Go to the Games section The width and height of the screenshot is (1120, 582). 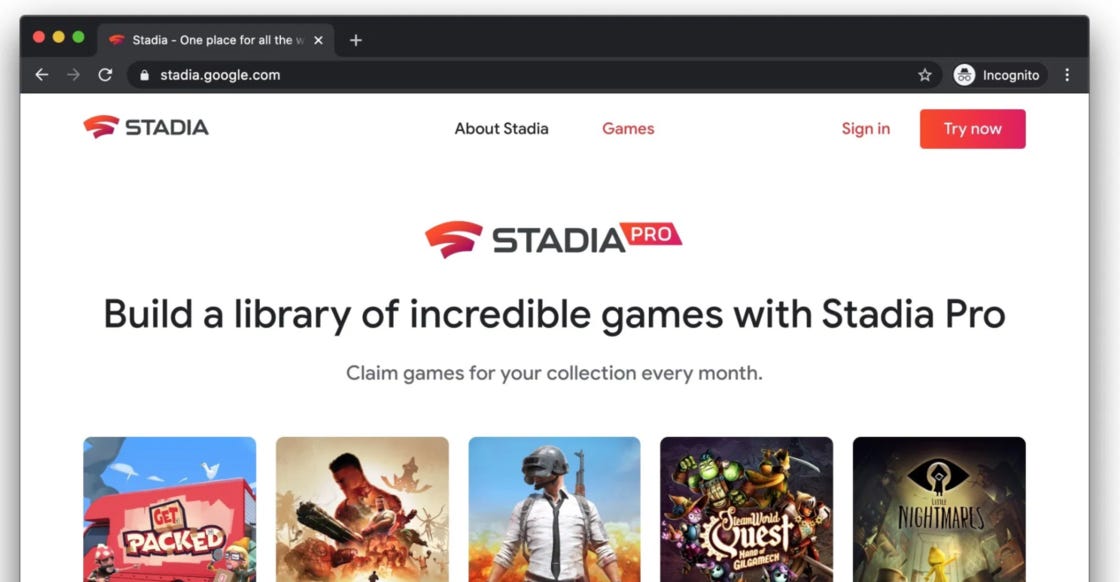click(628, 129)
